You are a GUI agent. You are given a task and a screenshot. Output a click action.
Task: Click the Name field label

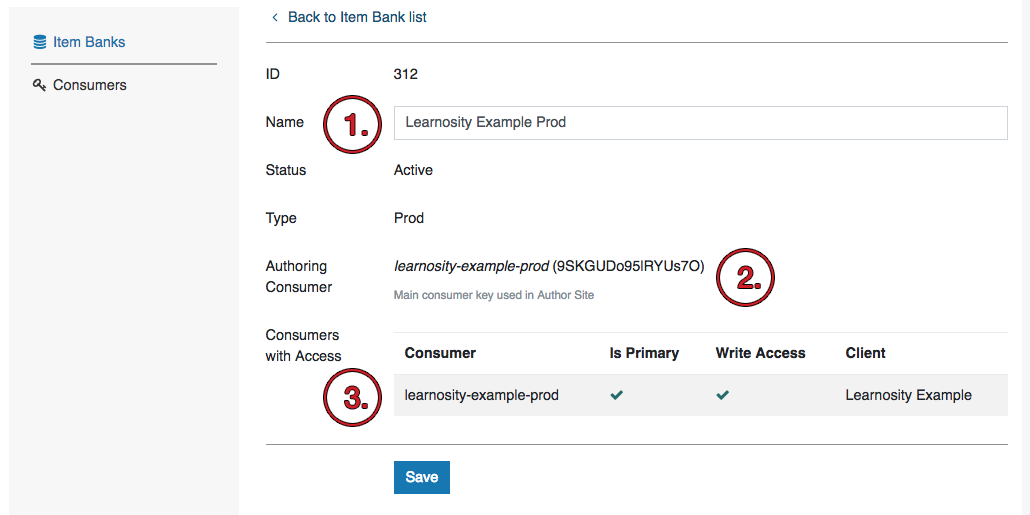pyautogui.click(x=284, y=122)
